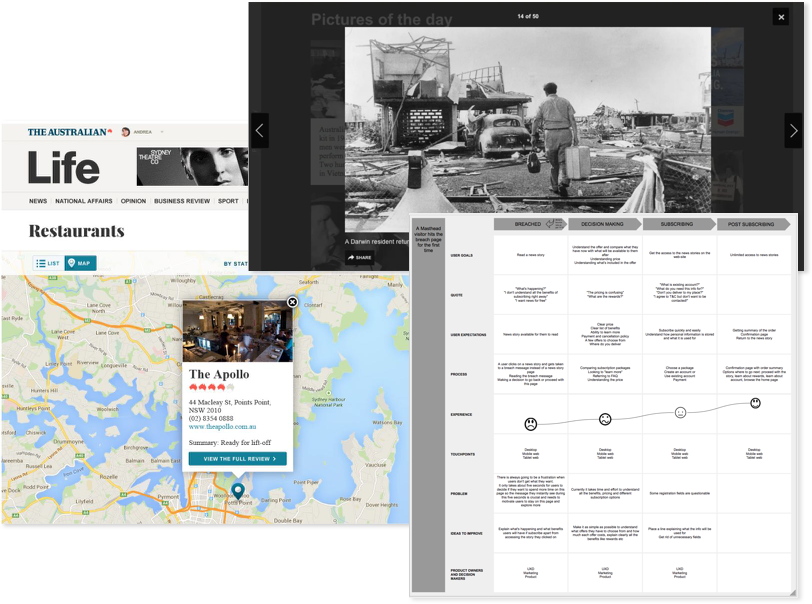Open the News menu item
Viewport: 812px width, 604px height.
point(38,201)
